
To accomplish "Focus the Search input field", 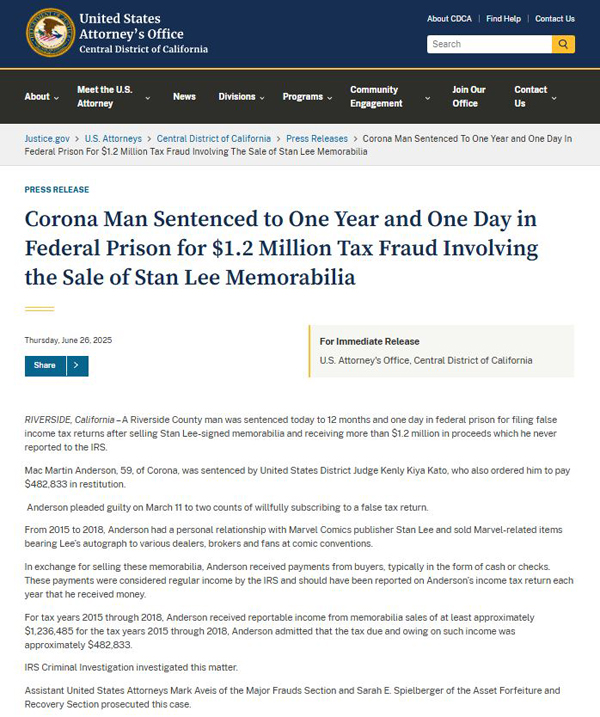I will coord(489,44).
